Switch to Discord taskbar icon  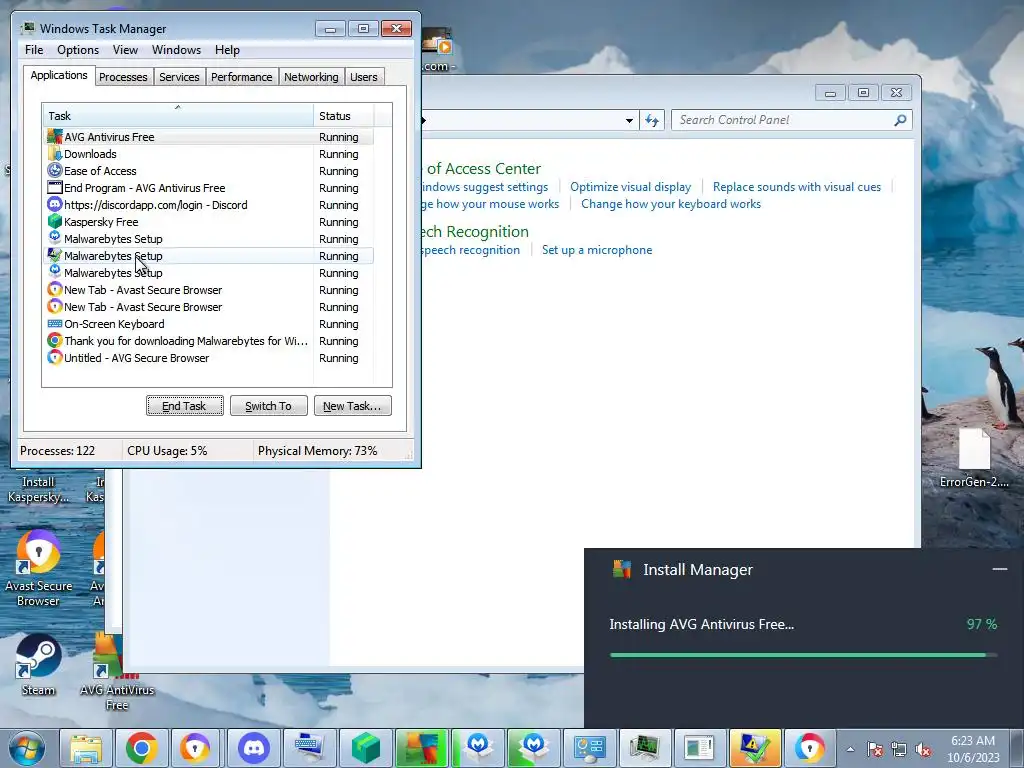253,748
